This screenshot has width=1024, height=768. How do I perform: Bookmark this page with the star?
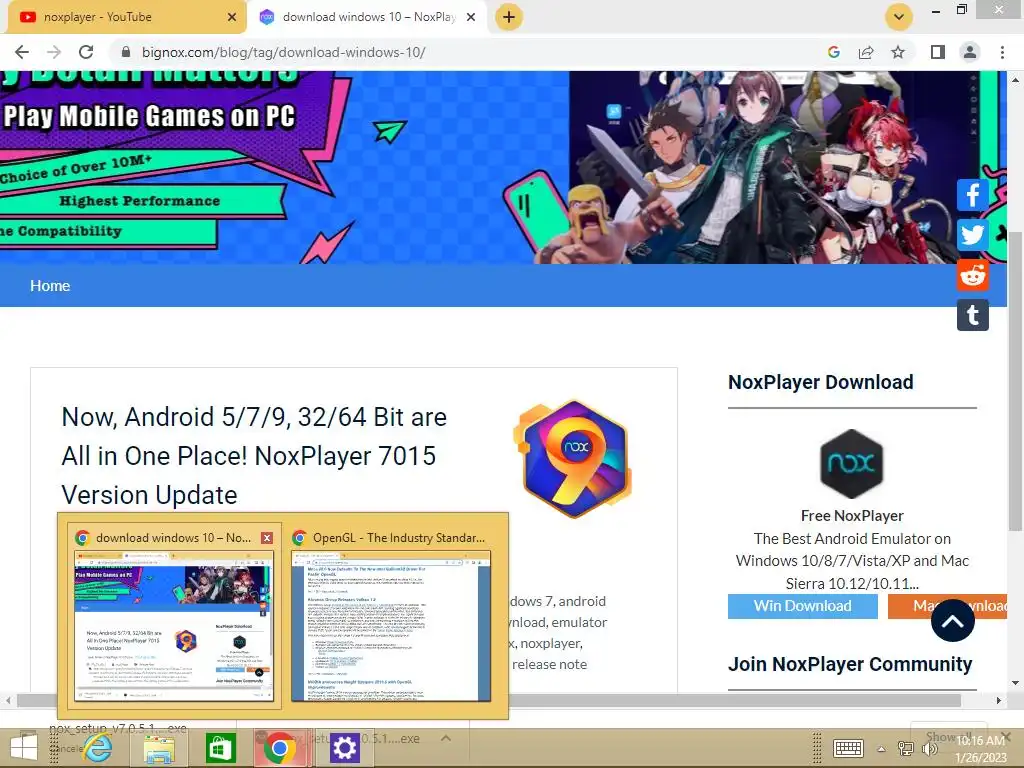tap(898, 52)
